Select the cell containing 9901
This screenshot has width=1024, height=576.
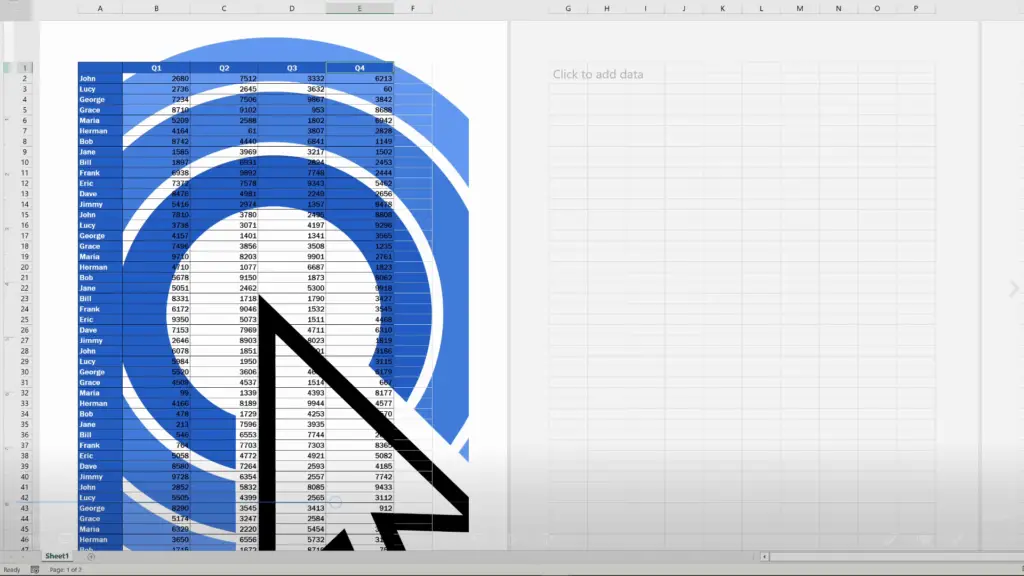(x=292, y=257)
